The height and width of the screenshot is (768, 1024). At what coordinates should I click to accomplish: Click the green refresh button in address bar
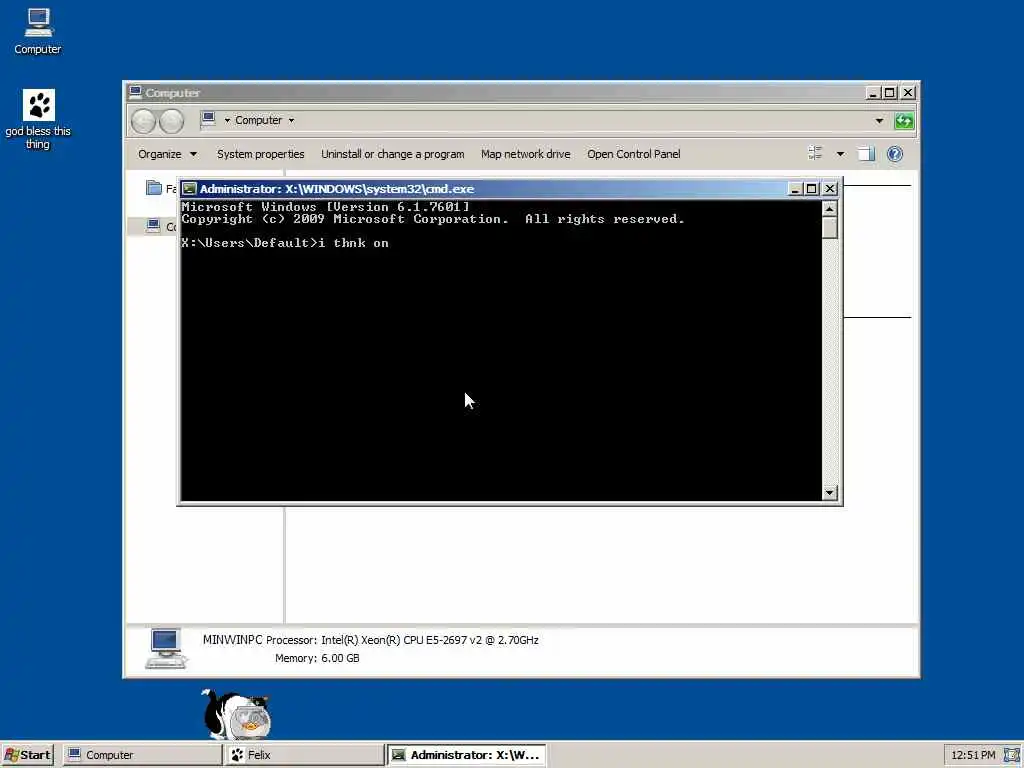(x=904, y=121)
